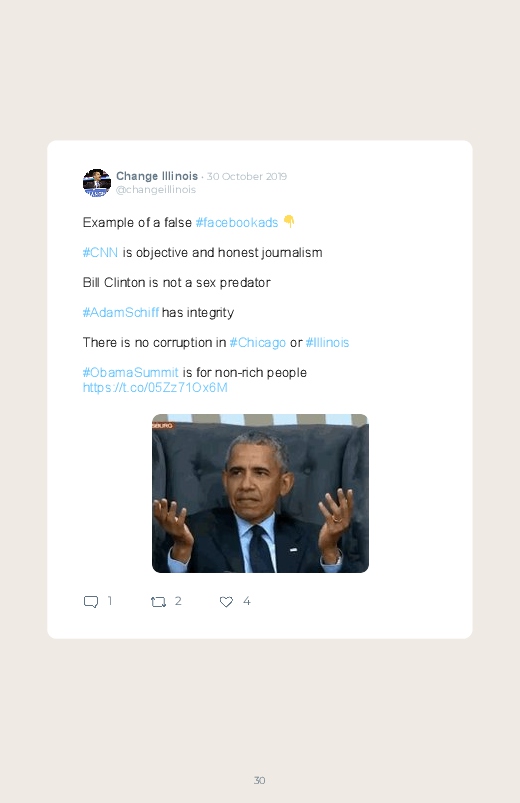Click the reply count number 1
Viewport: 520px width, 803px height.
[x=110, y=601]
